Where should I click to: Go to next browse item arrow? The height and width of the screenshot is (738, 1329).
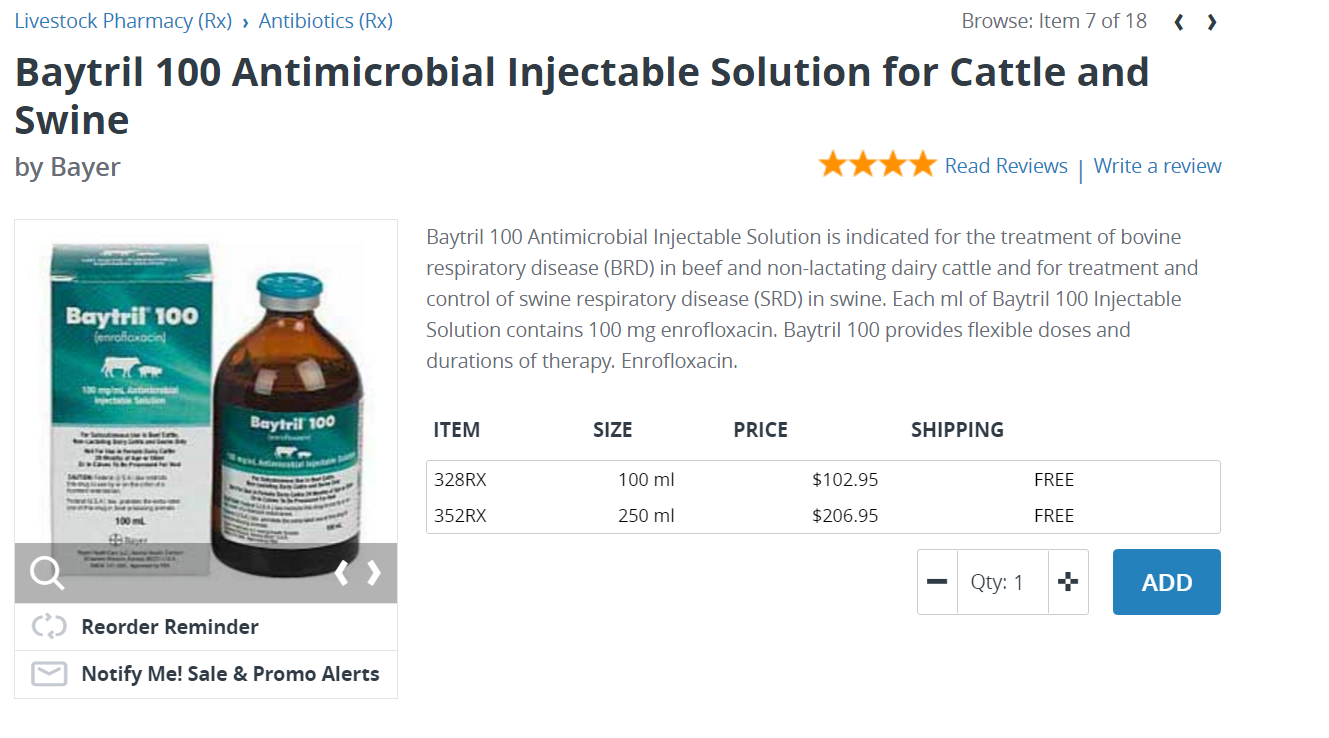[x=1212, y=22]
